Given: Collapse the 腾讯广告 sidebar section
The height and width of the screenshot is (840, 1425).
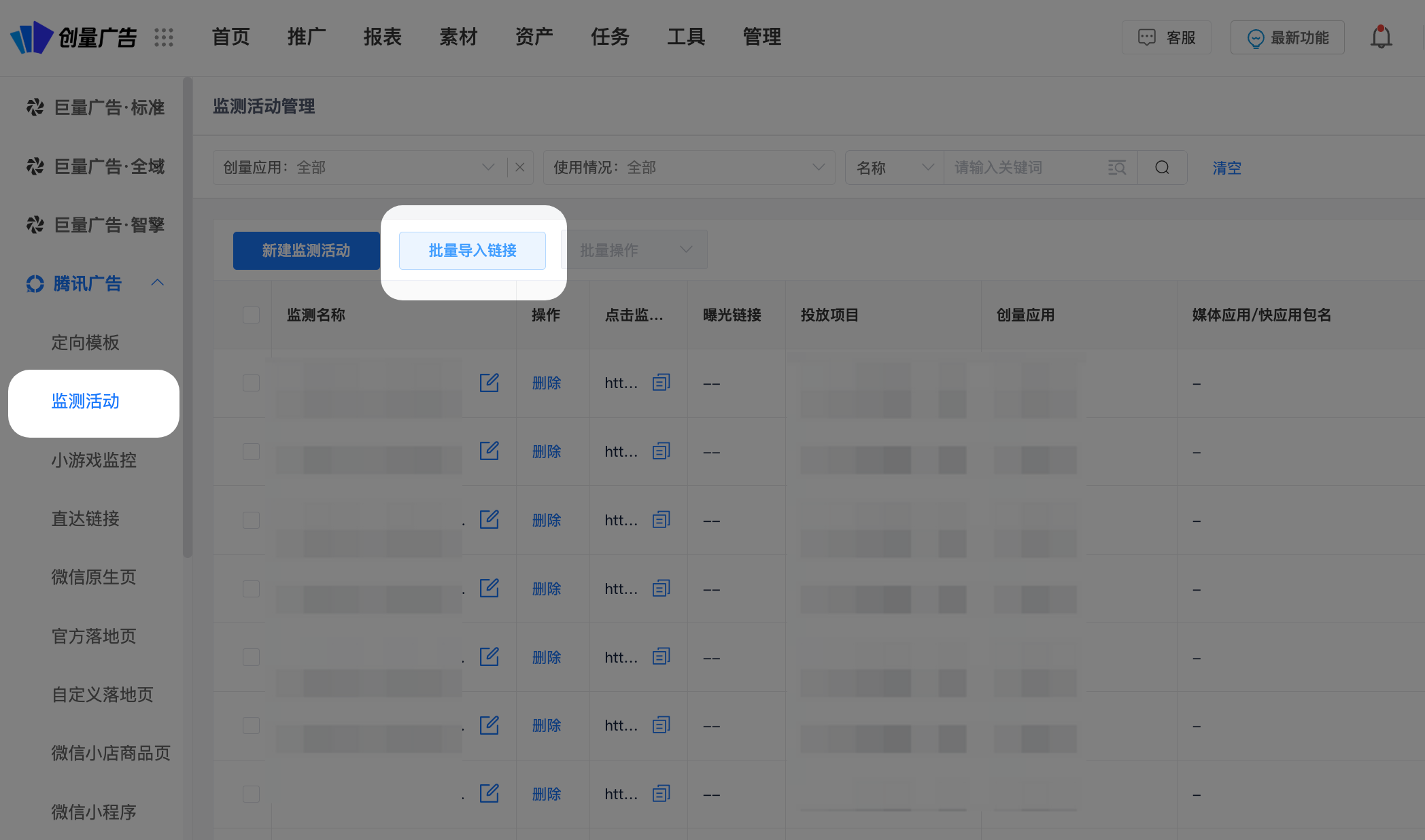Looking at the screenshot, I should point(158,283).
